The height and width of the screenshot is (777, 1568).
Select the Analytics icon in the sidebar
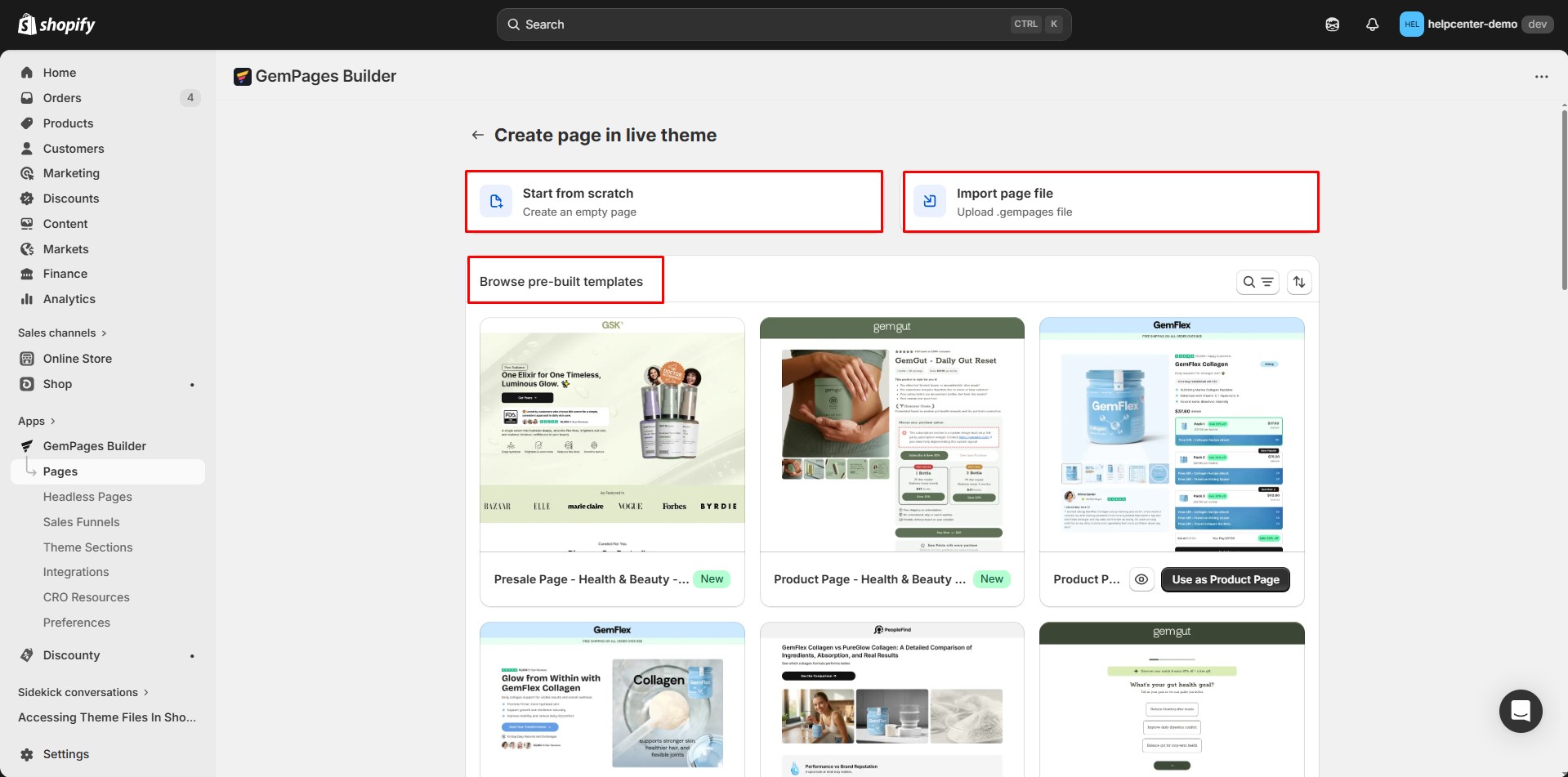pyautogui.click(x=27, y=298)
